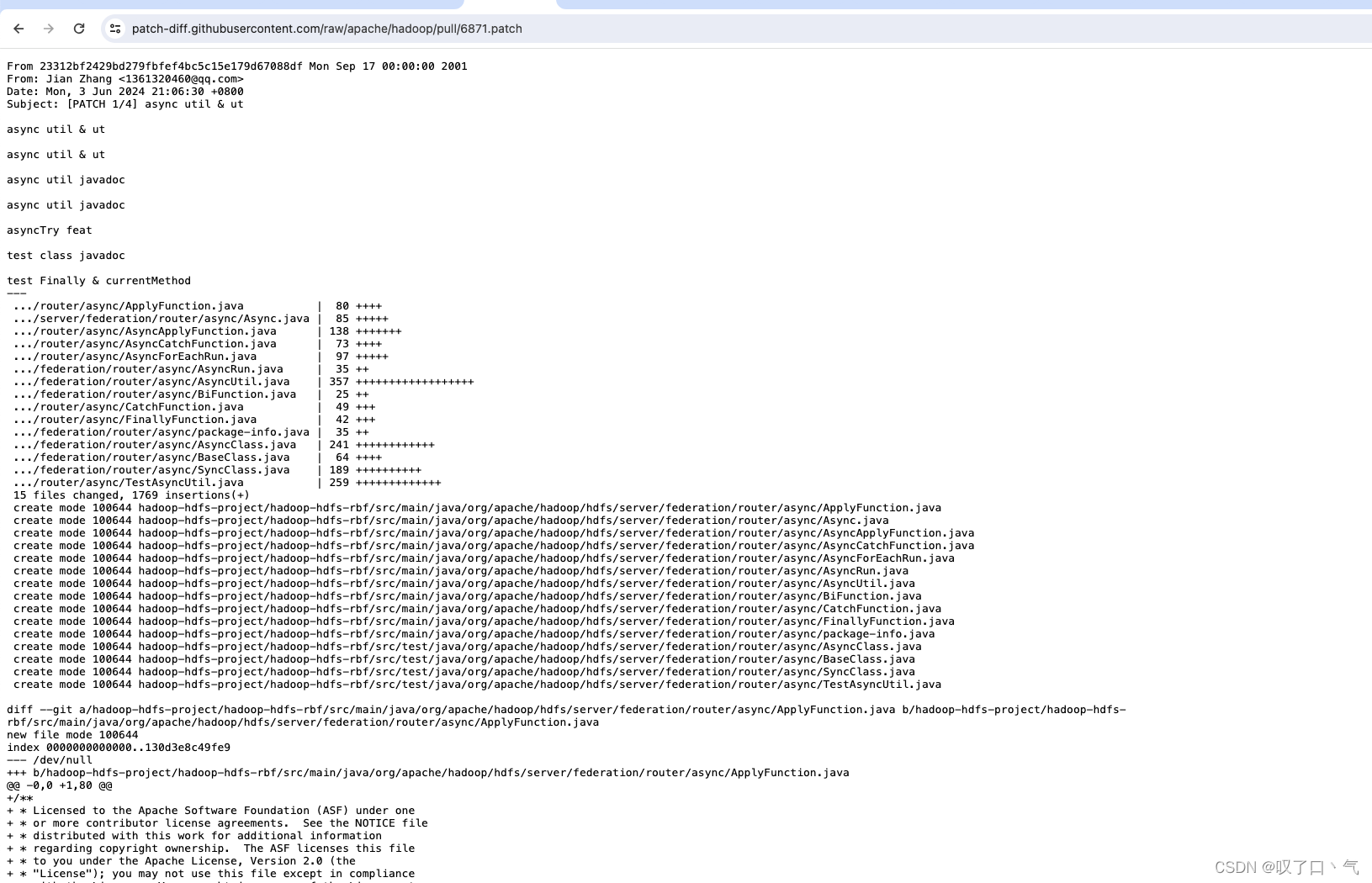Click the author line 'From: Jian Zhang'
1372x883 pixels.
click(x=125, y=79)
